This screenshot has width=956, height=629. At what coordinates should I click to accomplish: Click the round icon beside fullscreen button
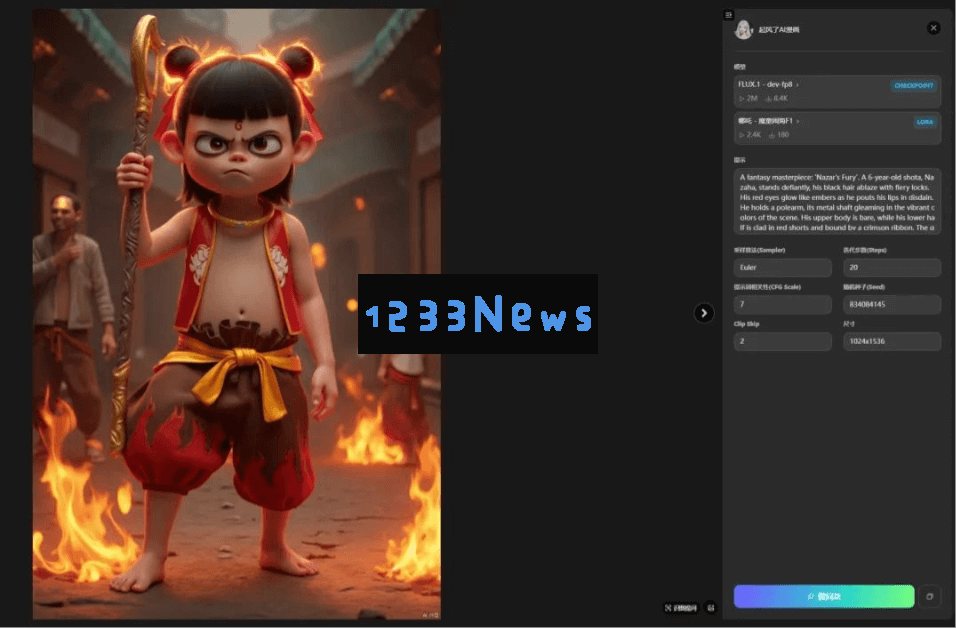(710, 608)
